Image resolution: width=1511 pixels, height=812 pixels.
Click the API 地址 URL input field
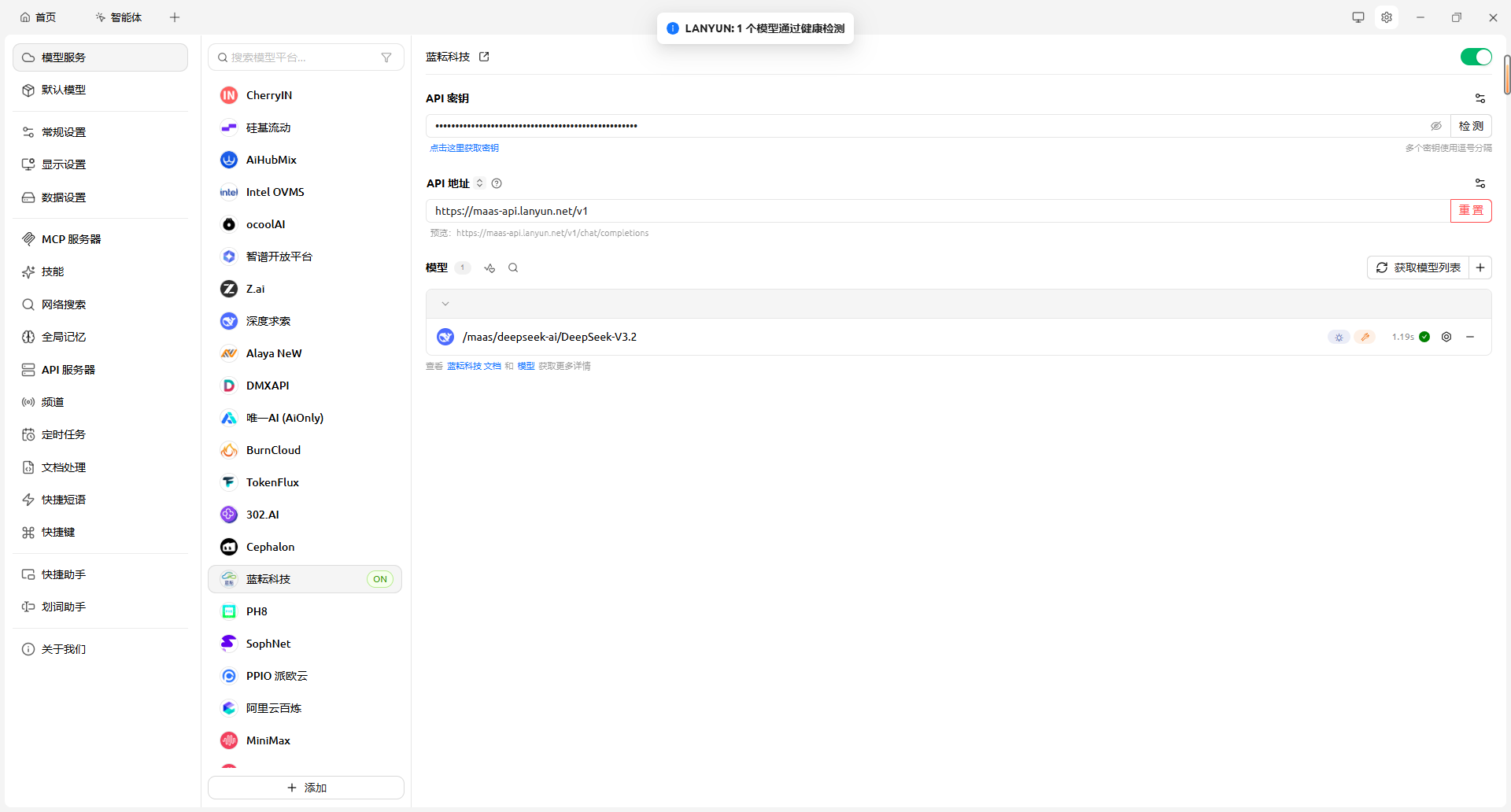[938, 211]
